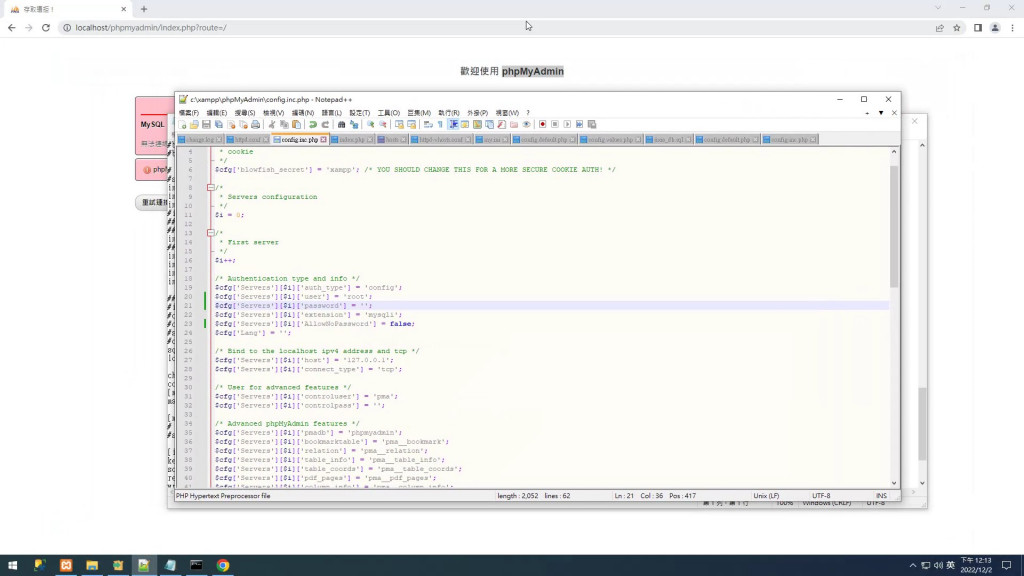
Task: Start macro recording with the red dot icon
Action: click(542, 125)
